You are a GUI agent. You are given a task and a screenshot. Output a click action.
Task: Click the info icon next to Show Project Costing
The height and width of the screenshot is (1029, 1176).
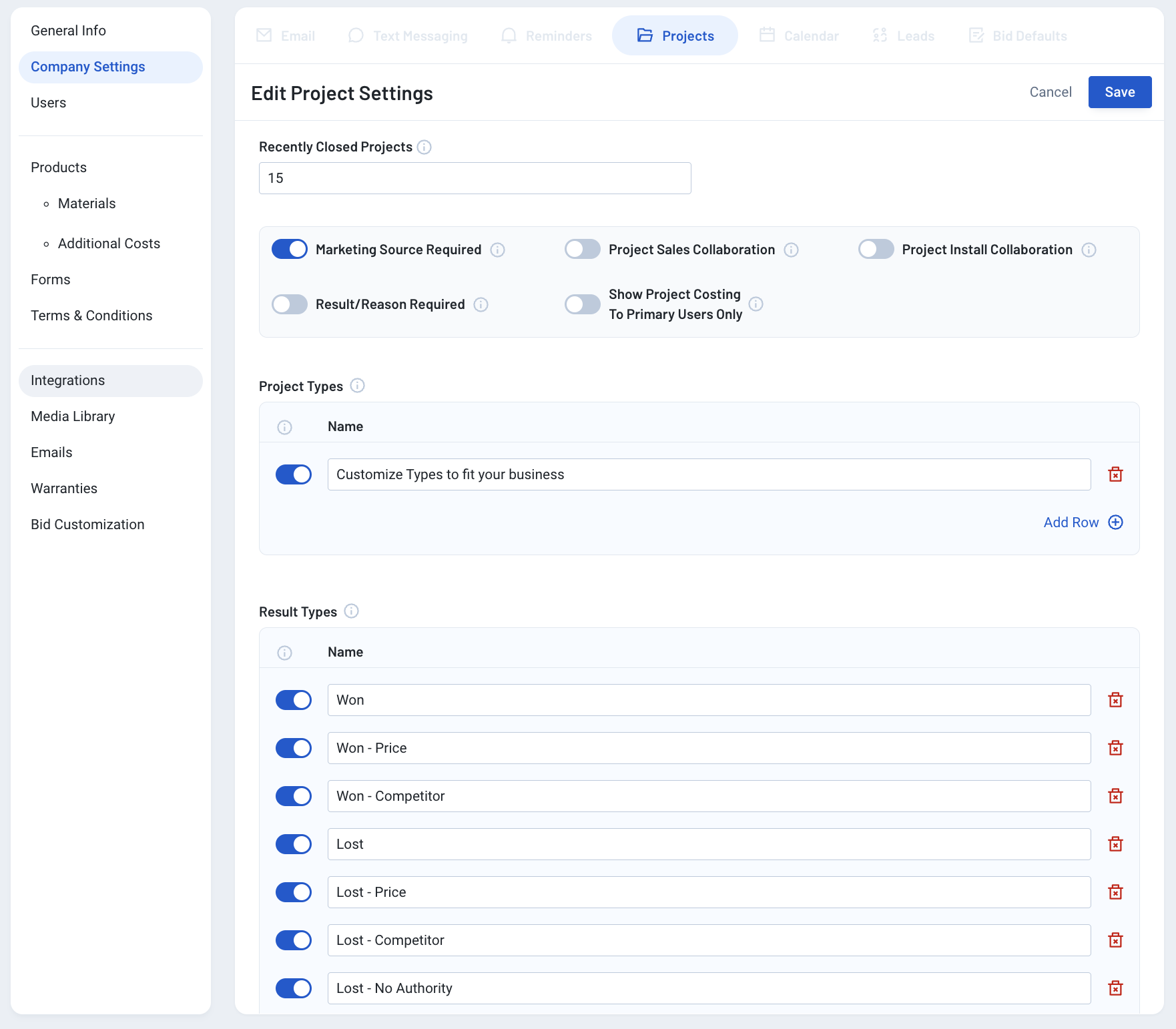[x=756, y=304]
